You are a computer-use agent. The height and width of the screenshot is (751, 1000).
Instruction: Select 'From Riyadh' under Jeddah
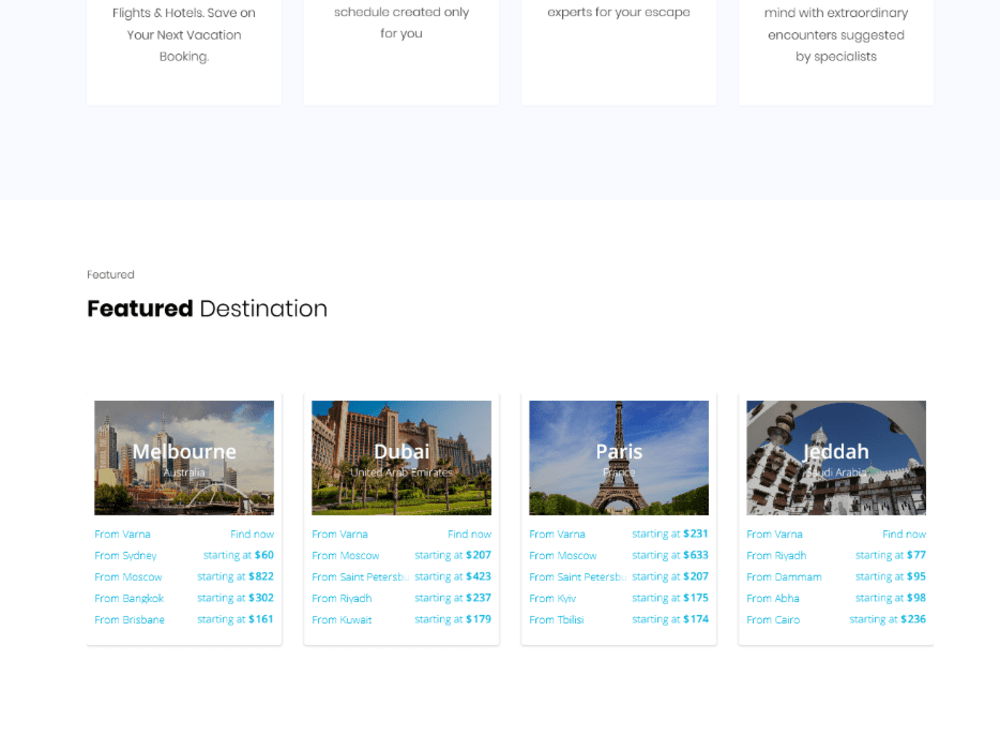pos(777,555)
